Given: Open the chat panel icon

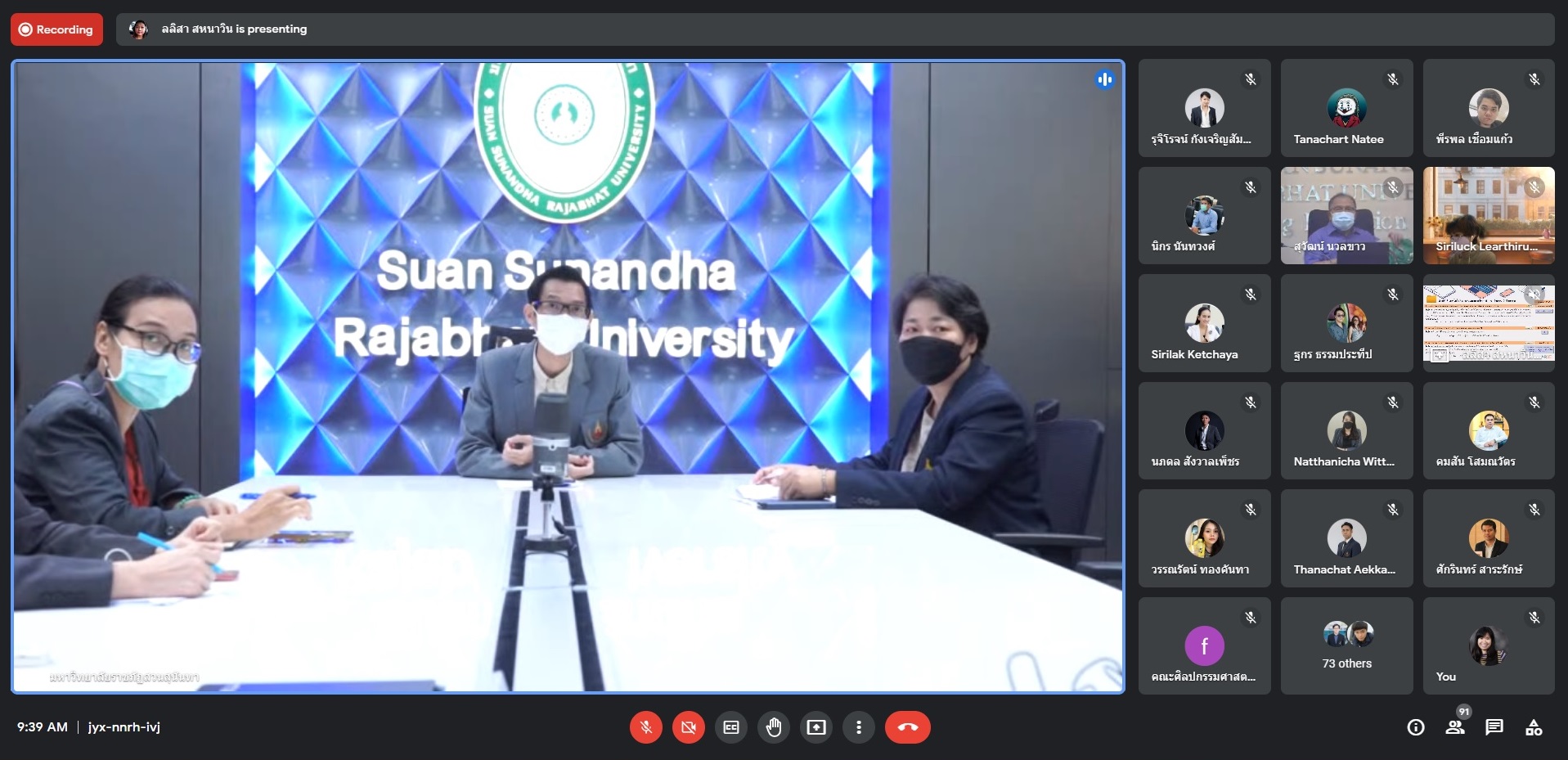Looking at the screenshot, I should point(1494,727).
